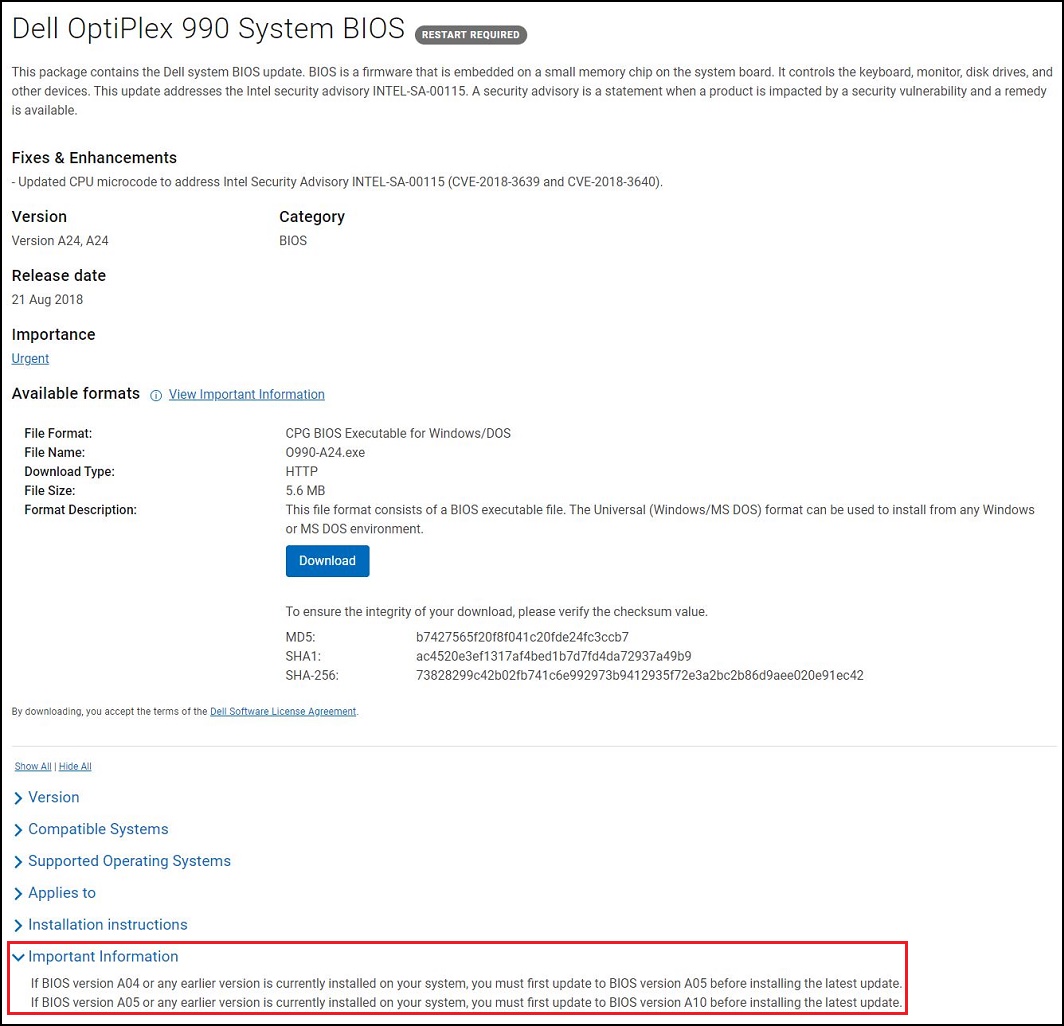Click the 5.6 MB file size value
Screen dimensions: 1064x1026
[305, 491]
